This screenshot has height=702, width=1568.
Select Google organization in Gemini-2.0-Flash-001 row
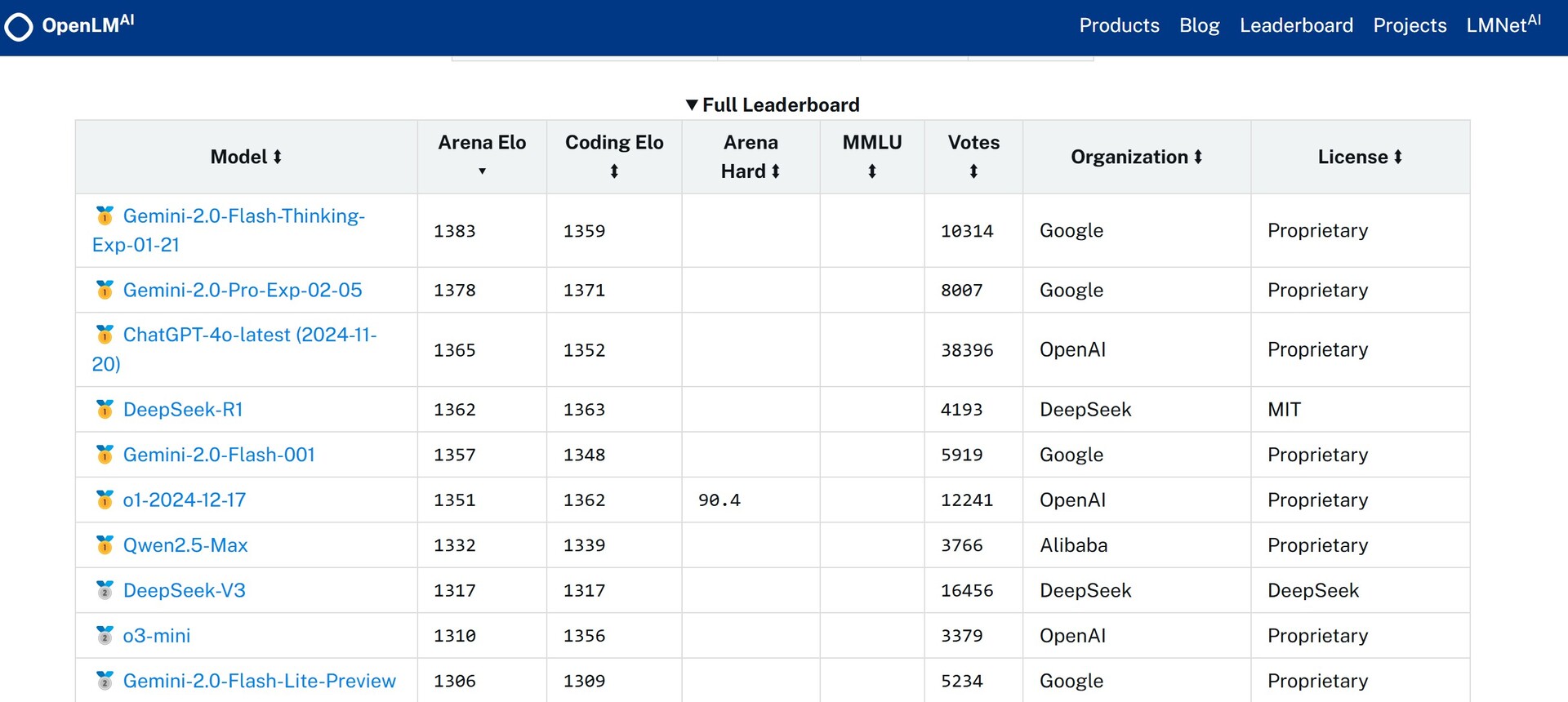click(x=1071, y=455)
